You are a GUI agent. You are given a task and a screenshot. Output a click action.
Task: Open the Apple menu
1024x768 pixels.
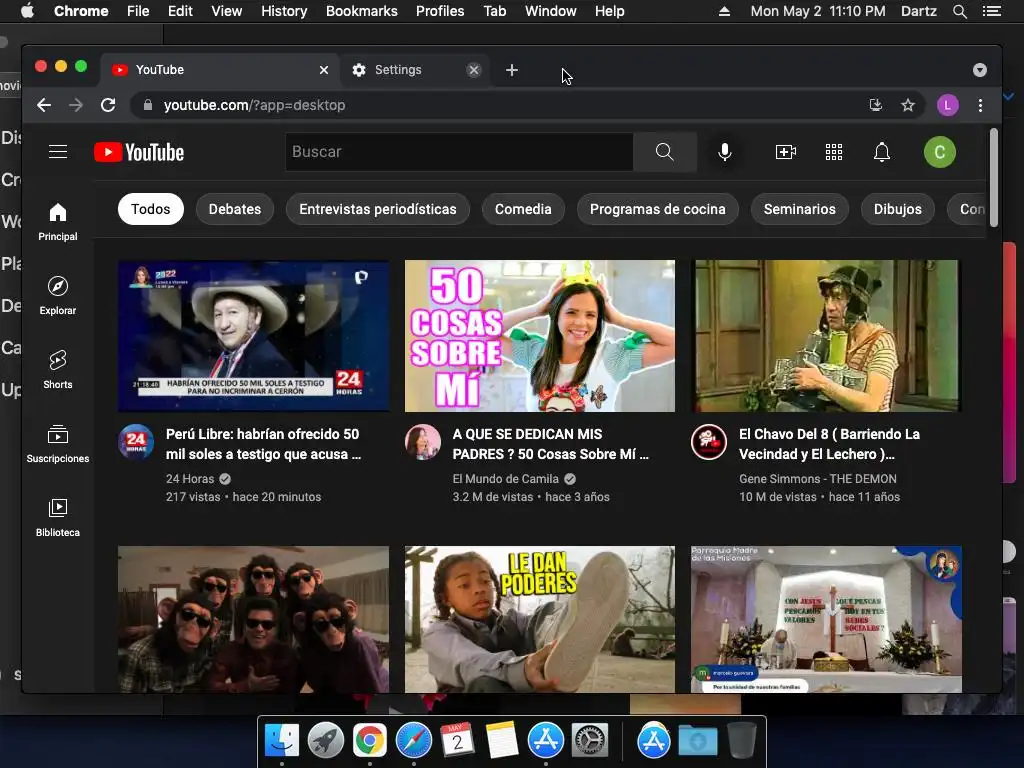point(27,11)
